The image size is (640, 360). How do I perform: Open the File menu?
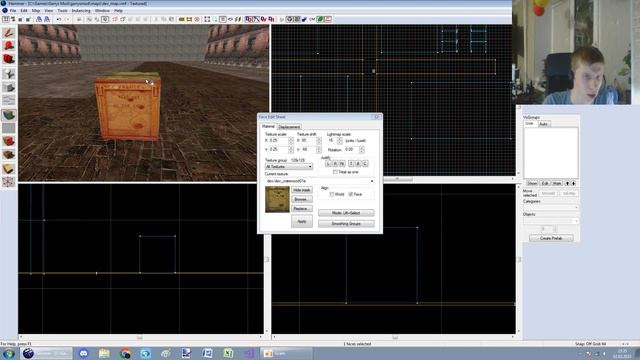coord(13,11)
